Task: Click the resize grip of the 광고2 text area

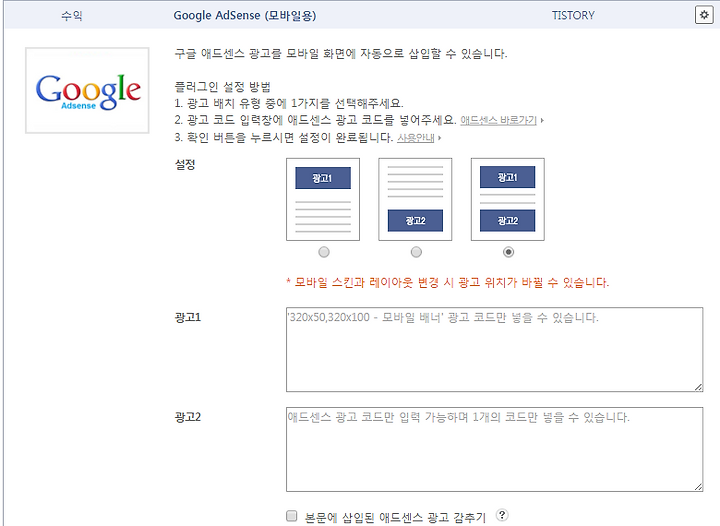Action: point(698,487)
